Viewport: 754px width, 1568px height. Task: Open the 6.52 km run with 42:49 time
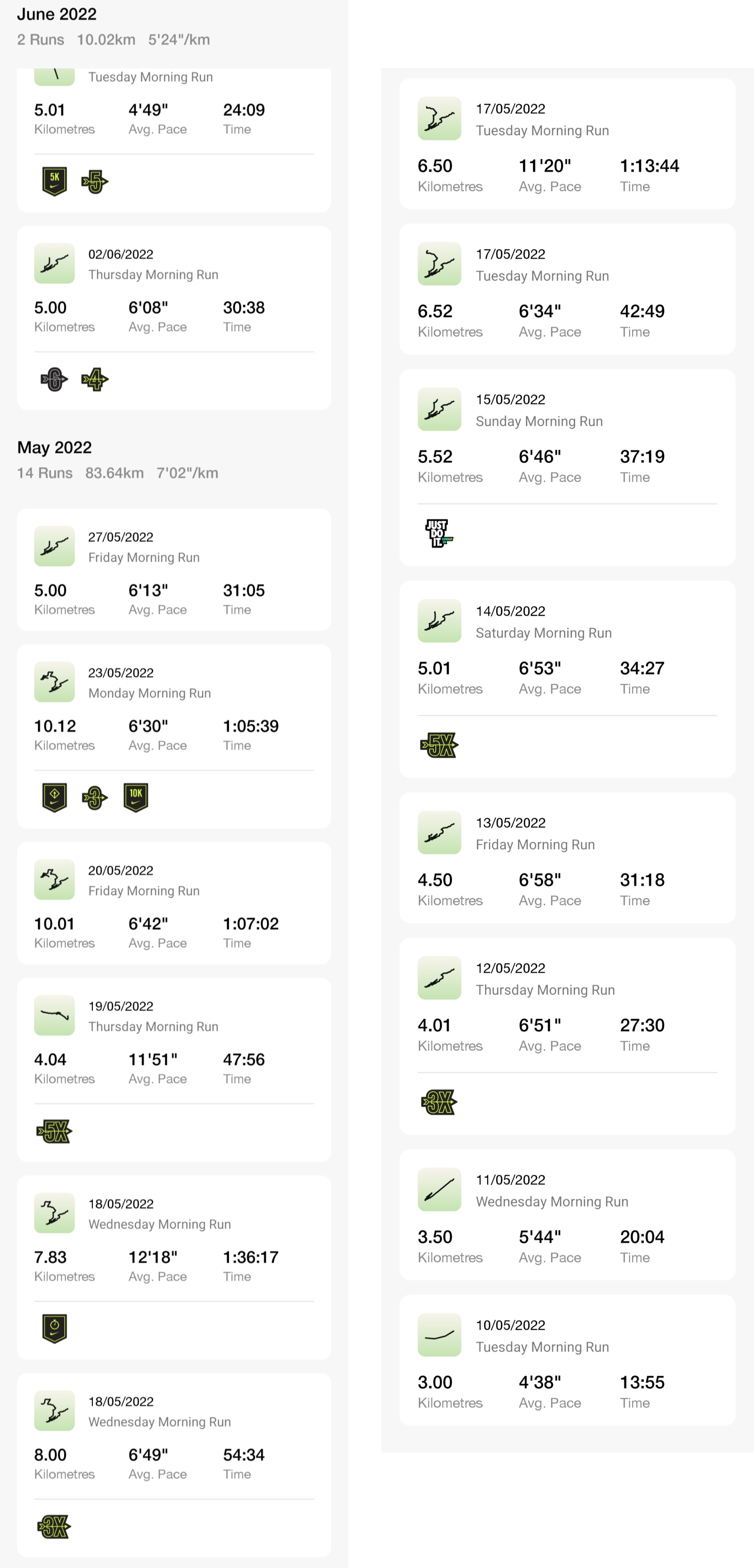(x=567, y=289)
